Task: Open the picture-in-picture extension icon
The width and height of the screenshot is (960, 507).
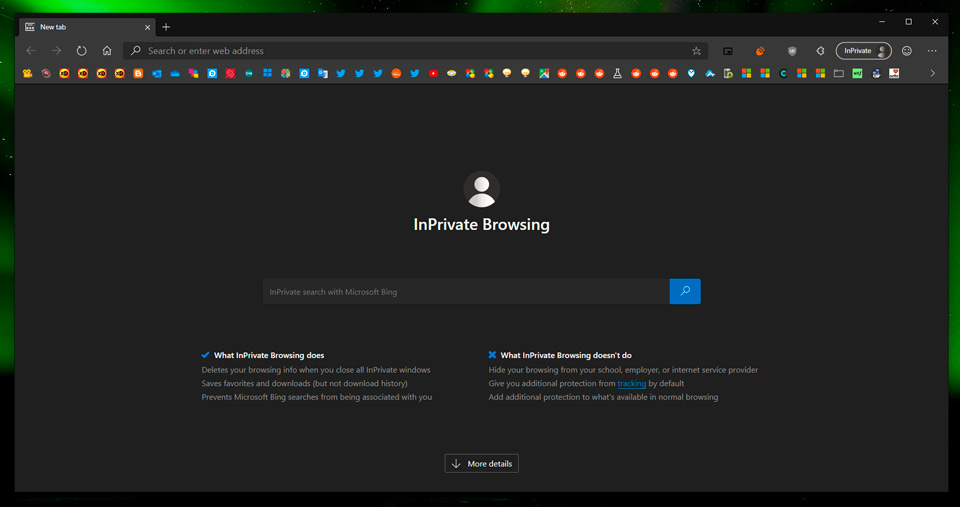Action: pyautogui.click(x=728, y=51)
